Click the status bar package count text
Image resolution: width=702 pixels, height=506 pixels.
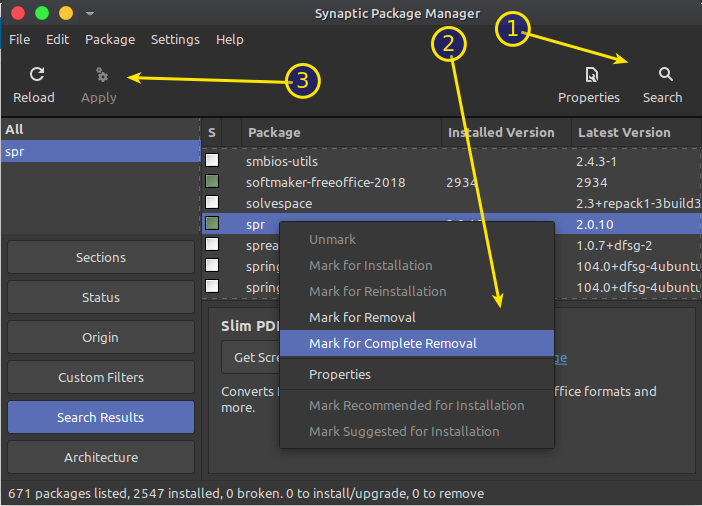246,493
